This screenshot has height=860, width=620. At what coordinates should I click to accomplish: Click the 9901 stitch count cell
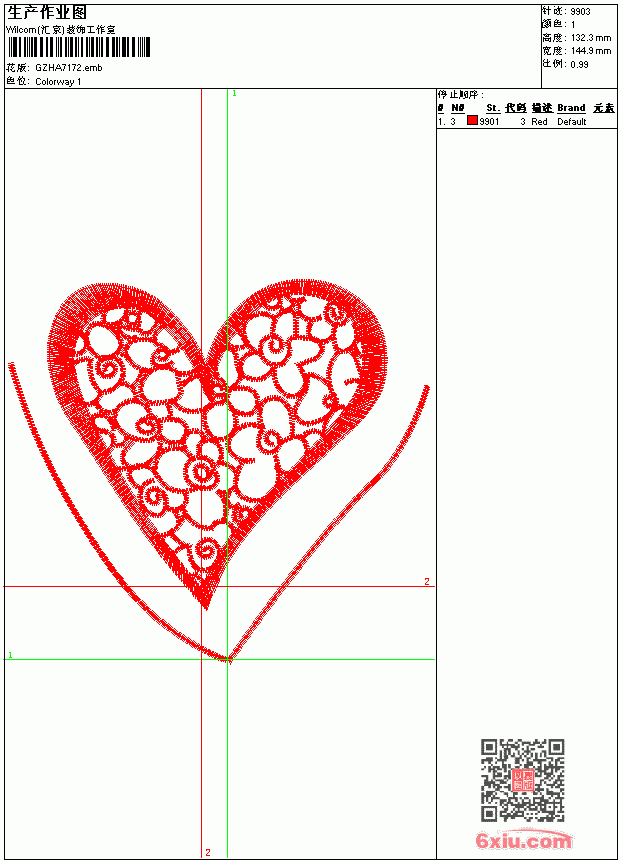pos(489,122)
